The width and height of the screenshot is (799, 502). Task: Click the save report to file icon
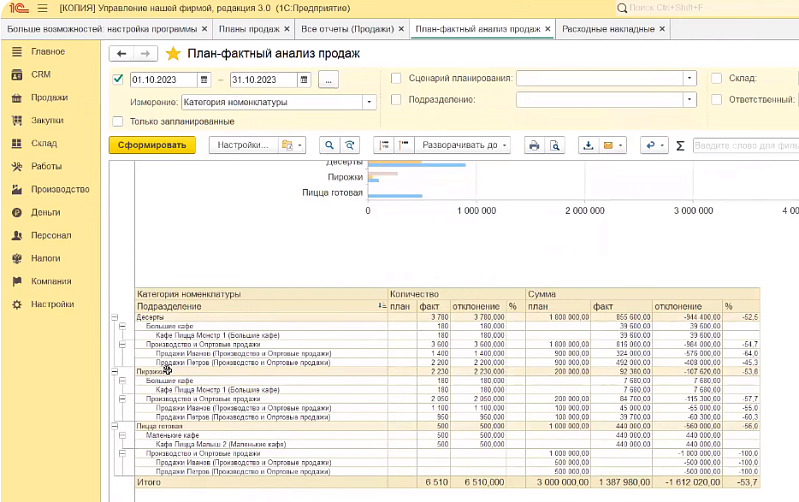[x=588, y=145]
